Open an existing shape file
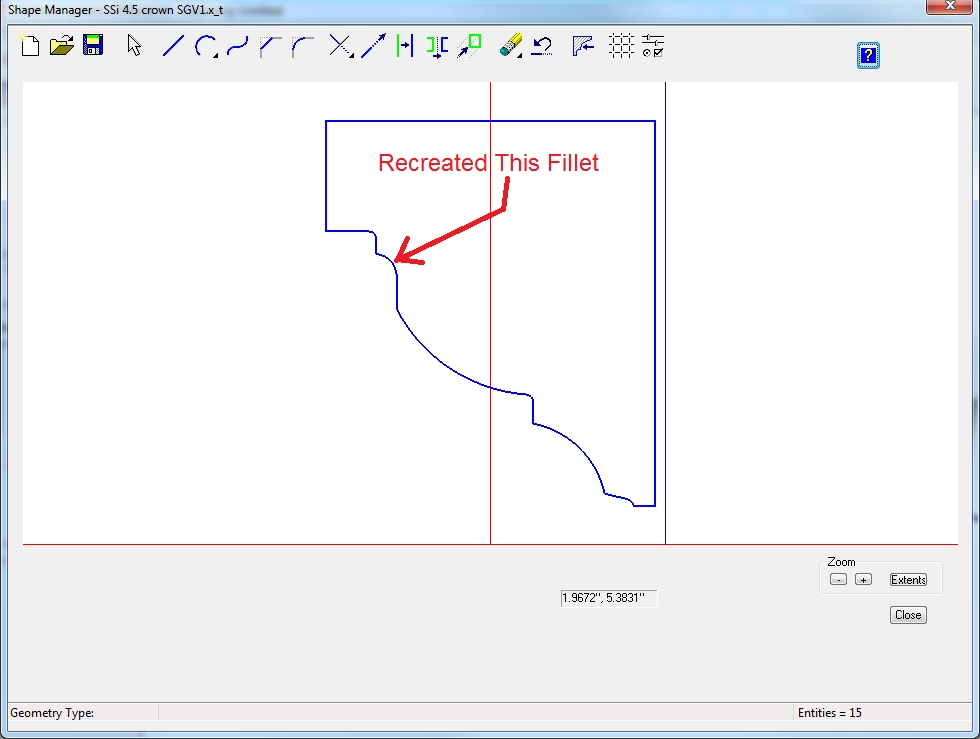Viewport: 980px width, 739px height. [x=61, y=45]
